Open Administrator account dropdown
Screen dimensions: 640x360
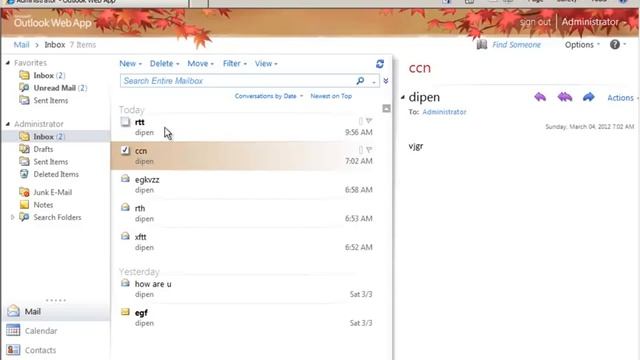coord(593,22)
